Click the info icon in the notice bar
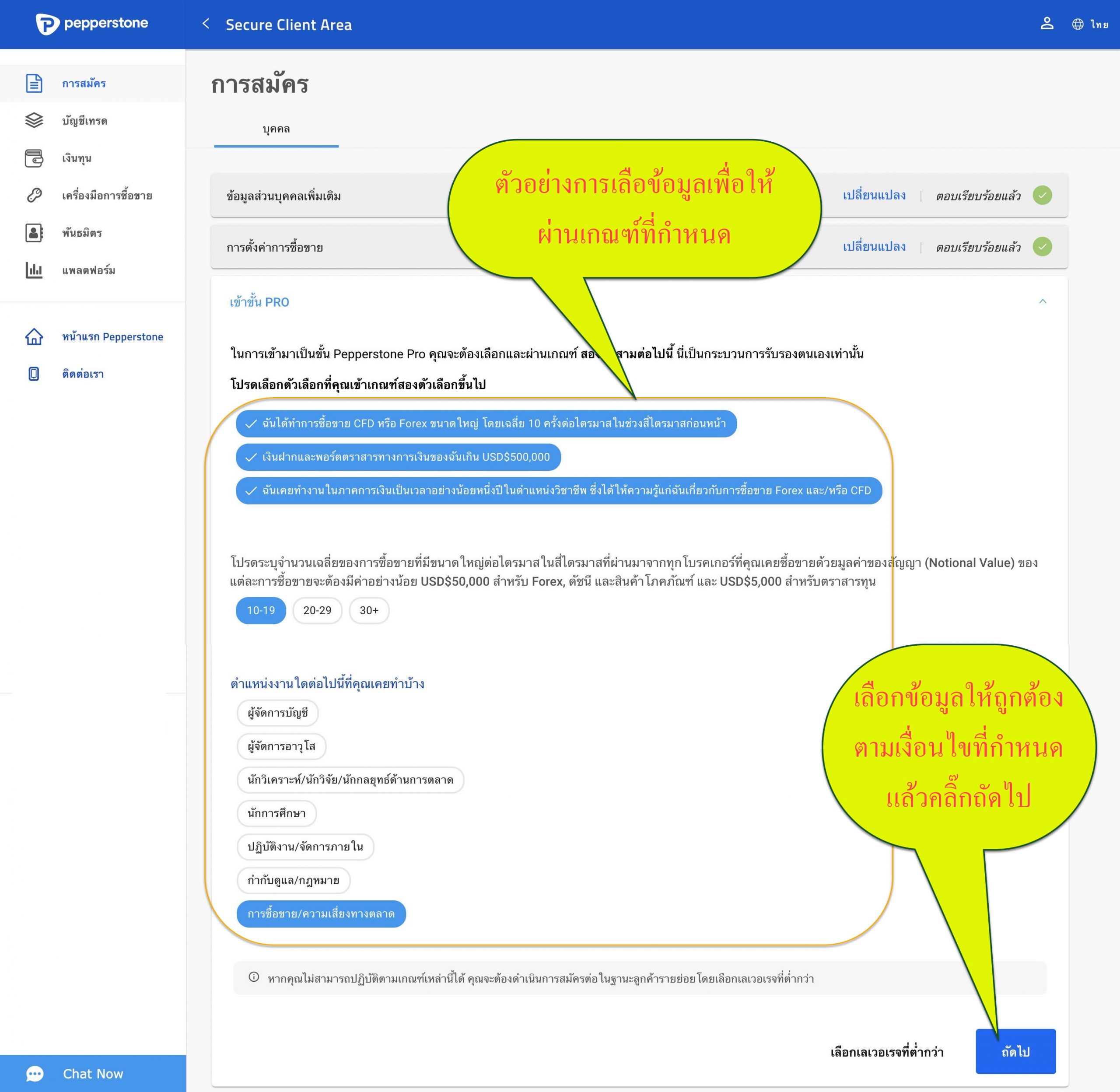The height and width of the screenshot is (1092, 1120). coord(253,977)
